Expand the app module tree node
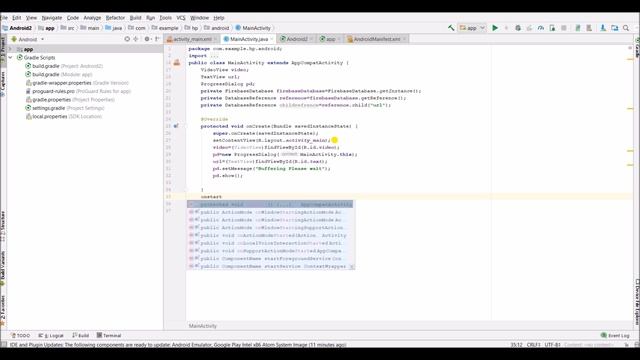Image resolution: width=640 pixels, height=360 pixels. tap(11, 49)
